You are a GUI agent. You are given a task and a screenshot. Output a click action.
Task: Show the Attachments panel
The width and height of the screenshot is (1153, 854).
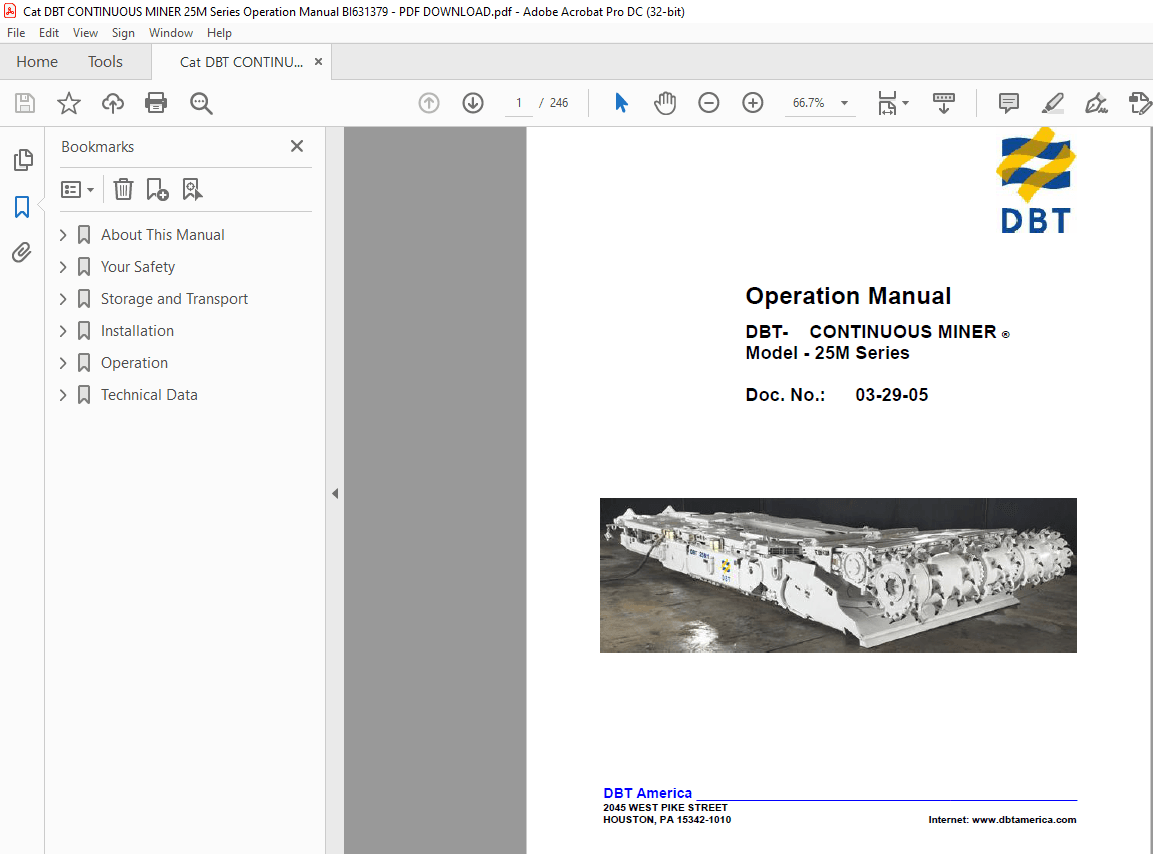point(23,252)
